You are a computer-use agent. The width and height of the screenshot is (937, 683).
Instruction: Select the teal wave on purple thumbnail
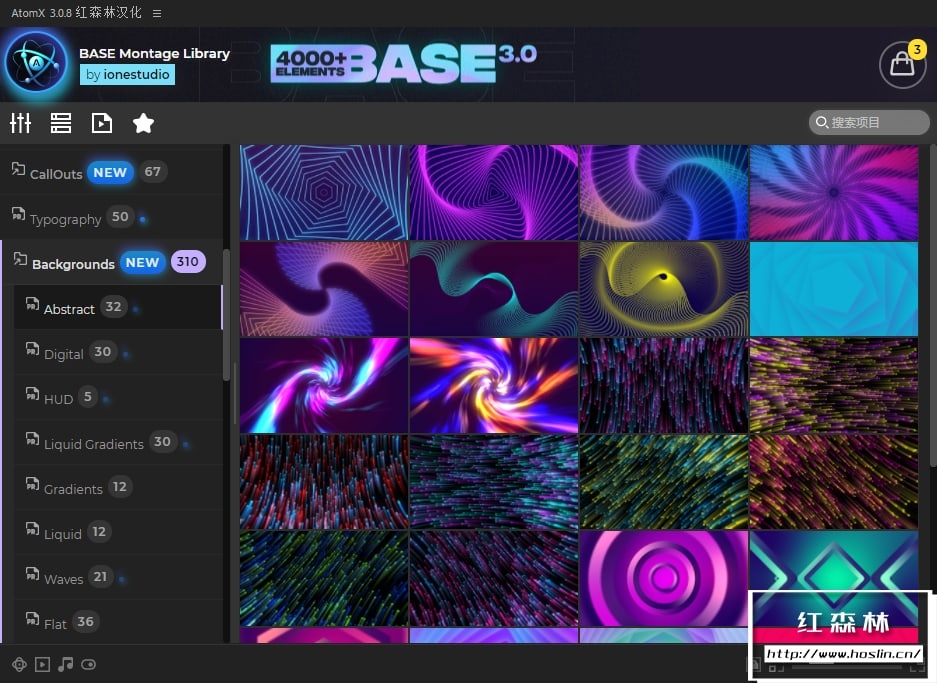(494, 289)
